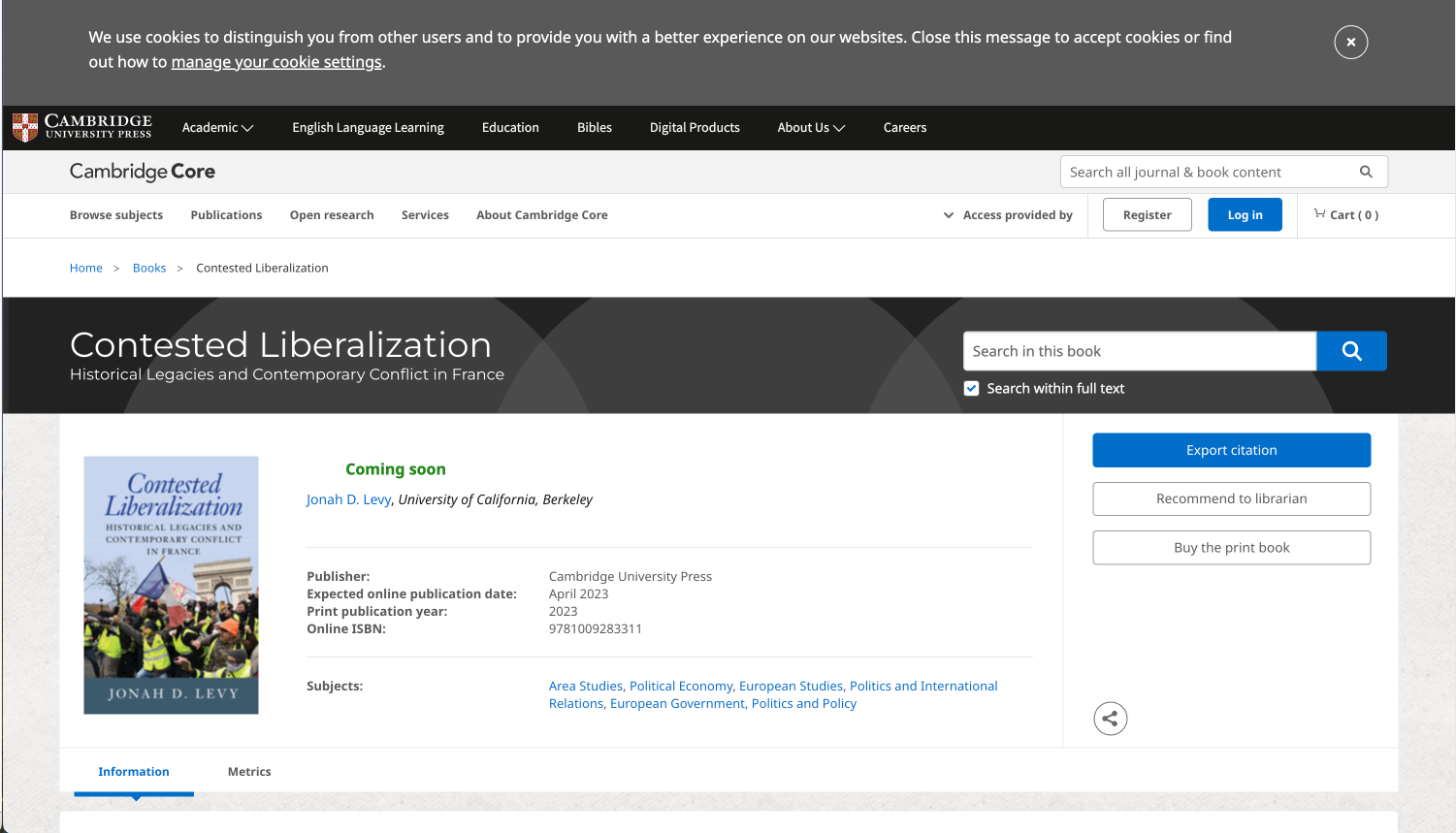Switch to the Metrics tab

pos(249,772)
